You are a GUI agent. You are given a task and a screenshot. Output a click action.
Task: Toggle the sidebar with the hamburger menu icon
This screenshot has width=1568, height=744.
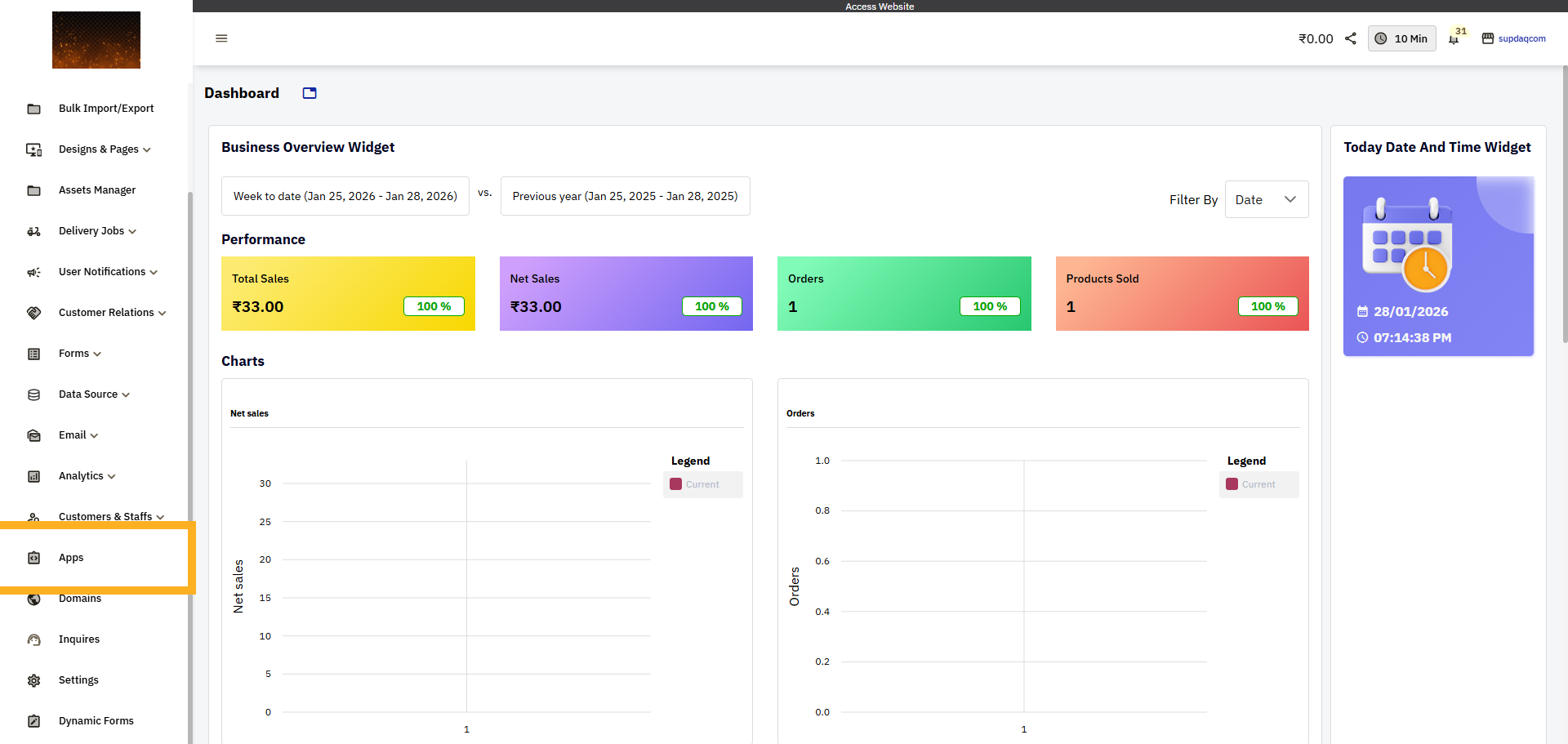221,38
